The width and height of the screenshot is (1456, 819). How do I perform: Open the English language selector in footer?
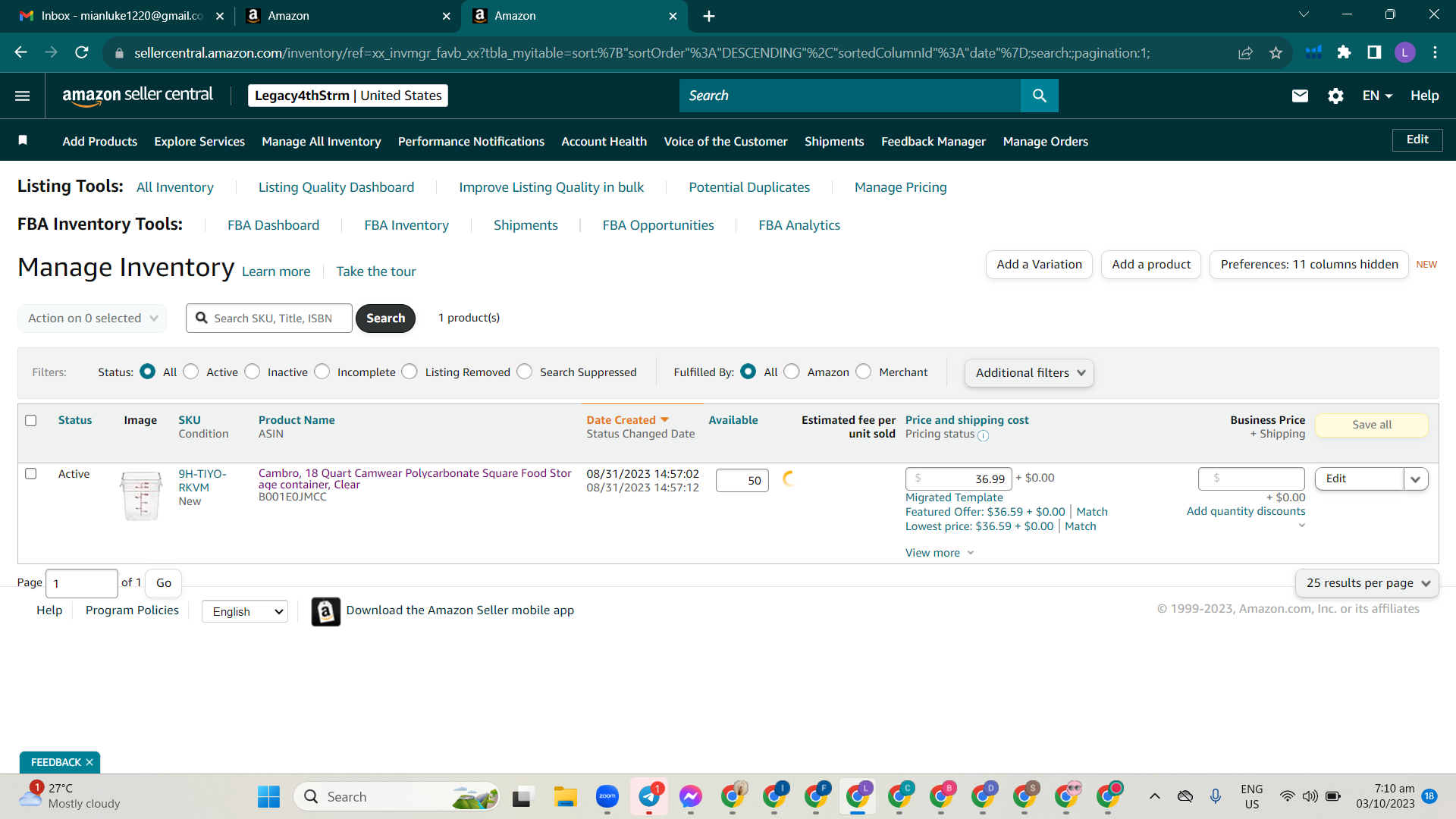pyautogui.click(x=245, y=612)
